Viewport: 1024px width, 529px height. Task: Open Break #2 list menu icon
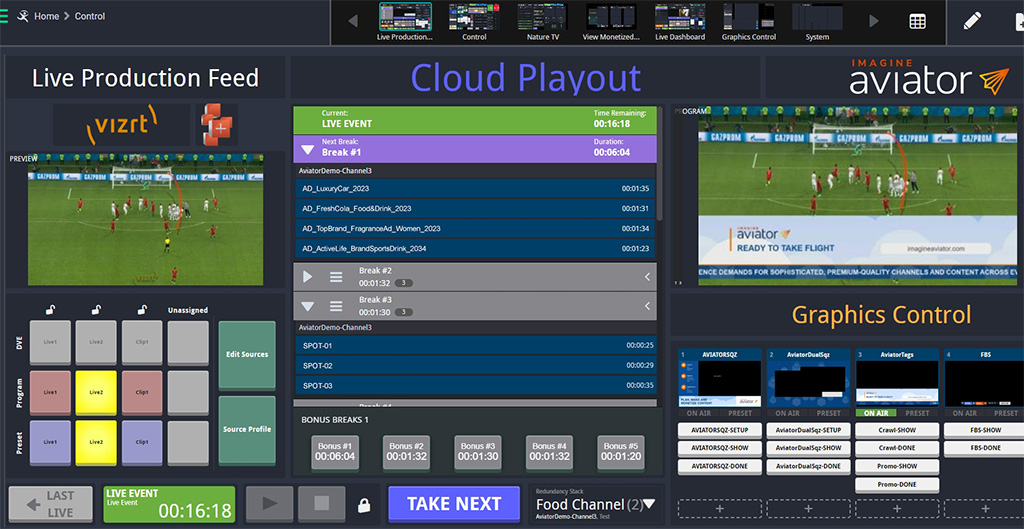coord(336,277)
